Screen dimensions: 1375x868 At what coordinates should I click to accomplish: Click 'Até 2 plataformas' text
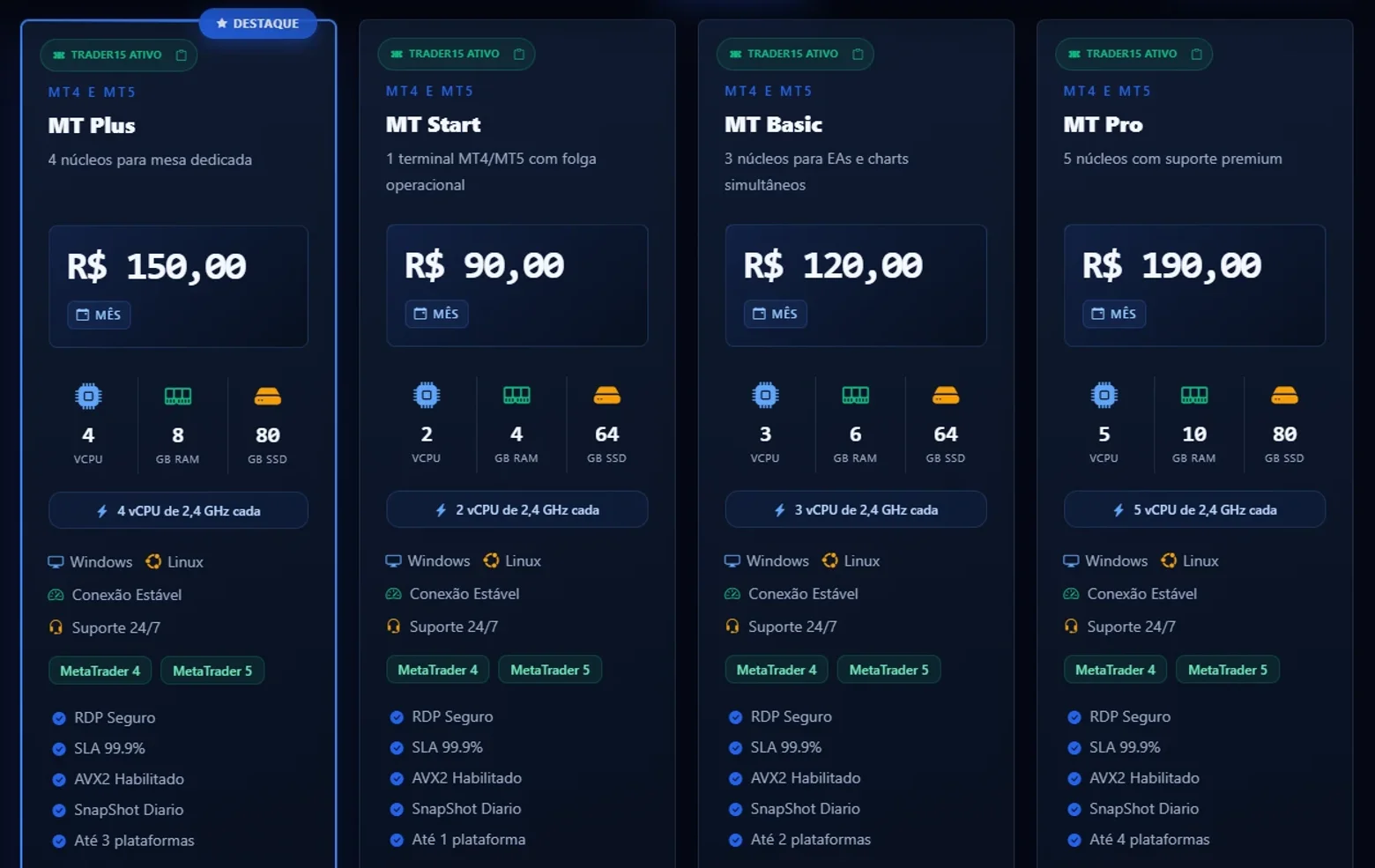811,840
